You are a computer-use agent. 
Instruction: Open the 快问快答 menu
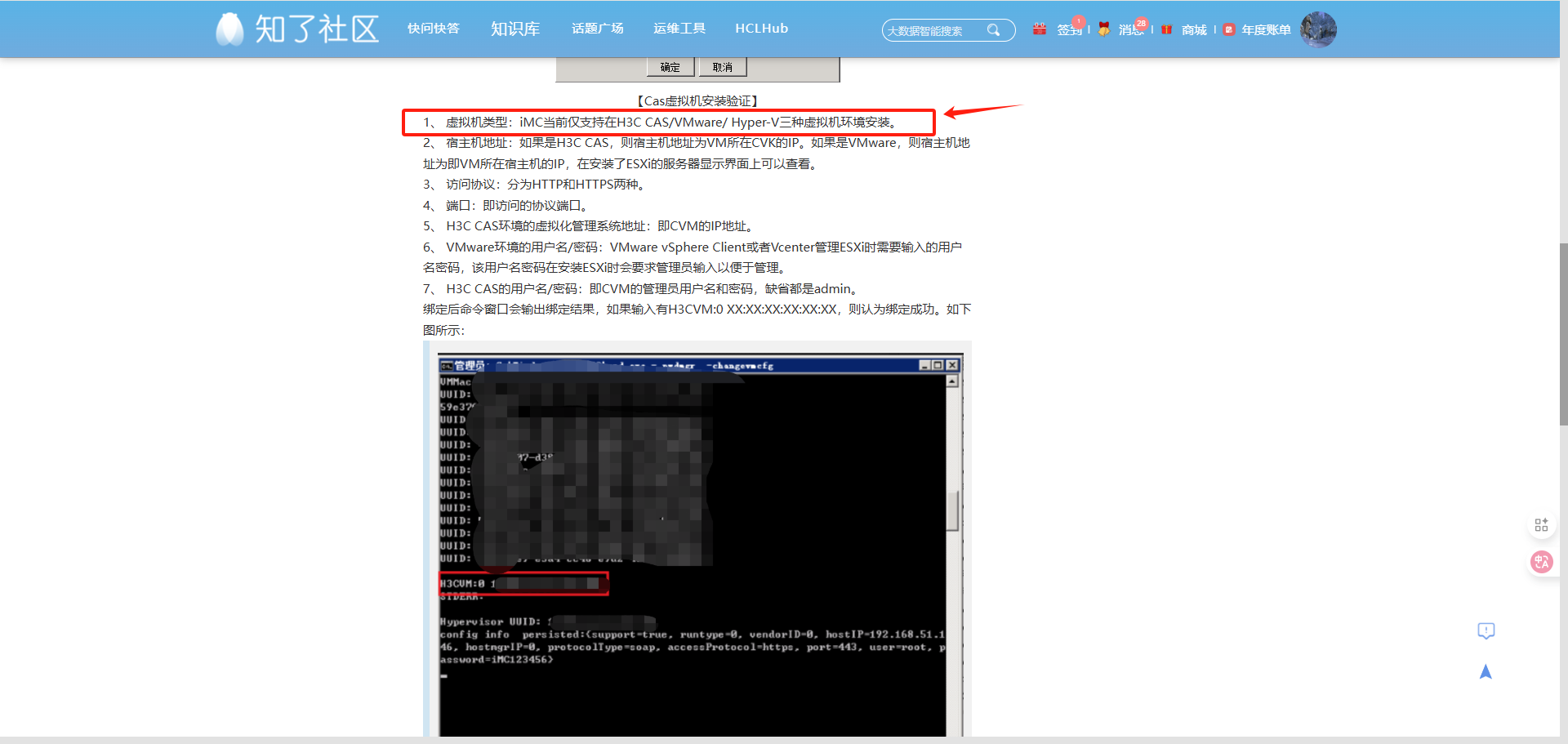[434, 29]
